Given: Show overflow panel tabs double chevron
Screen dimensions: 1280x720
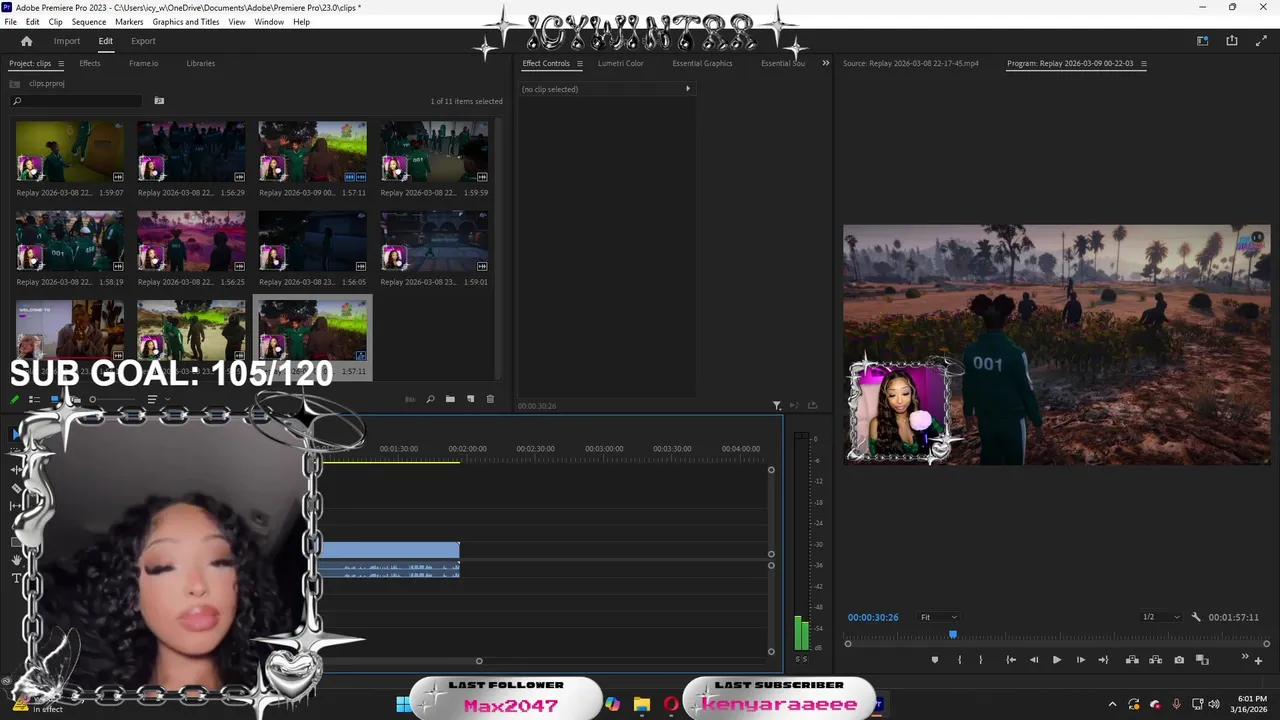Looking at the screenshot, I should pyautogui.click(x=825, y=63).
